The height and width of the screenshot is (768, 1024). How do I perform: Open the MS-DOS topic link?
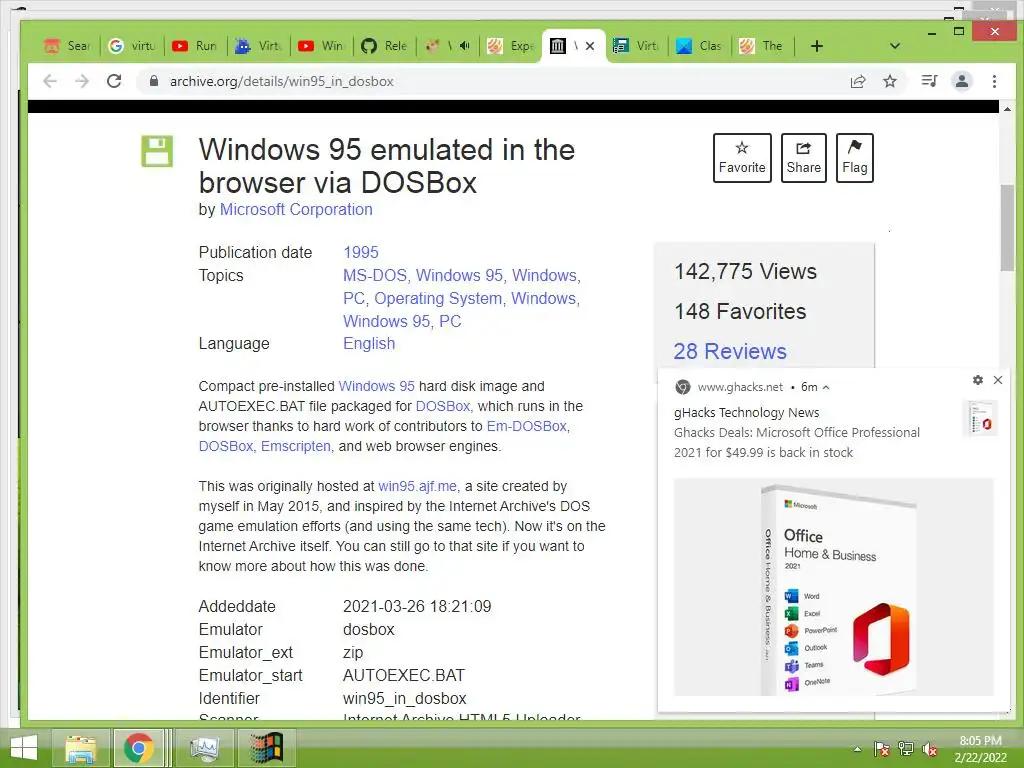click(375, 276)
